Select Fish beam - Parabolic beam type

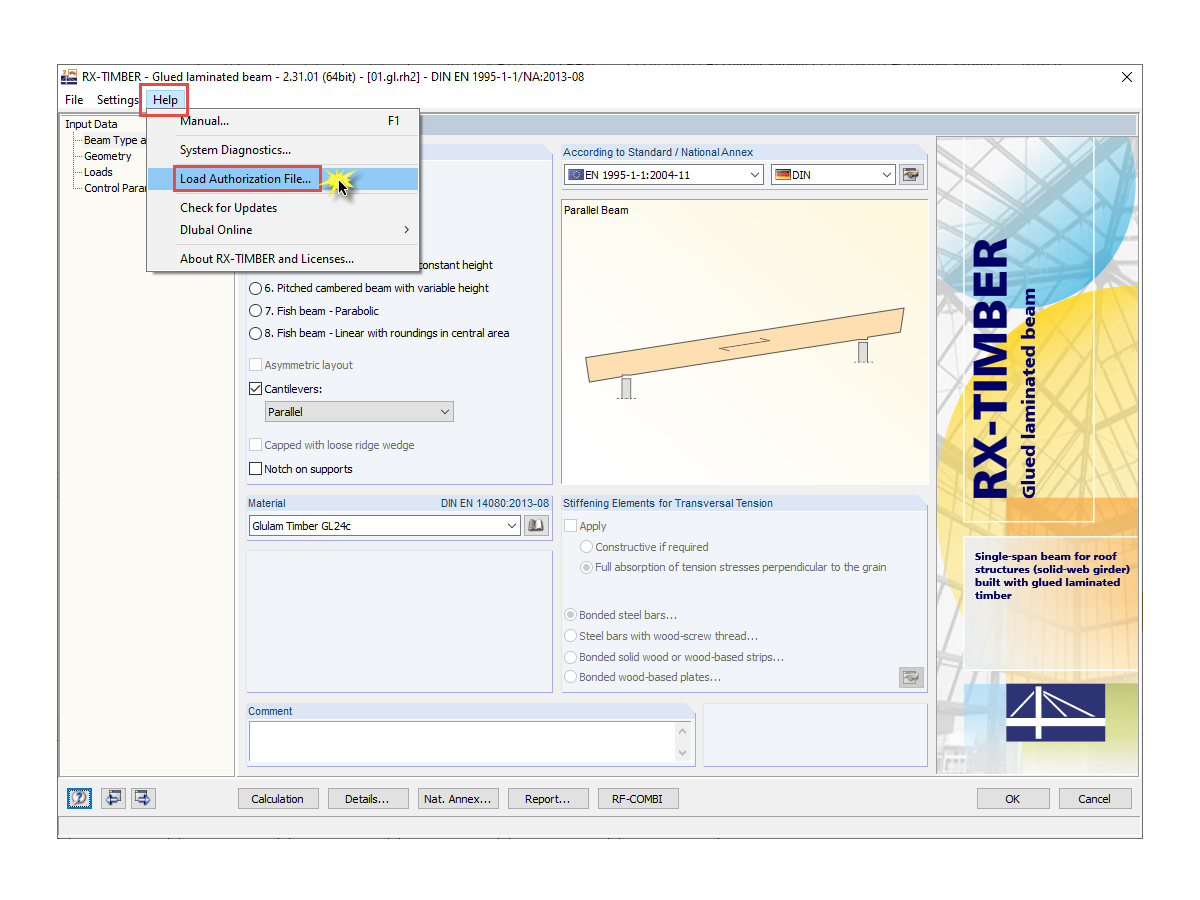click(x=255, y=310)
